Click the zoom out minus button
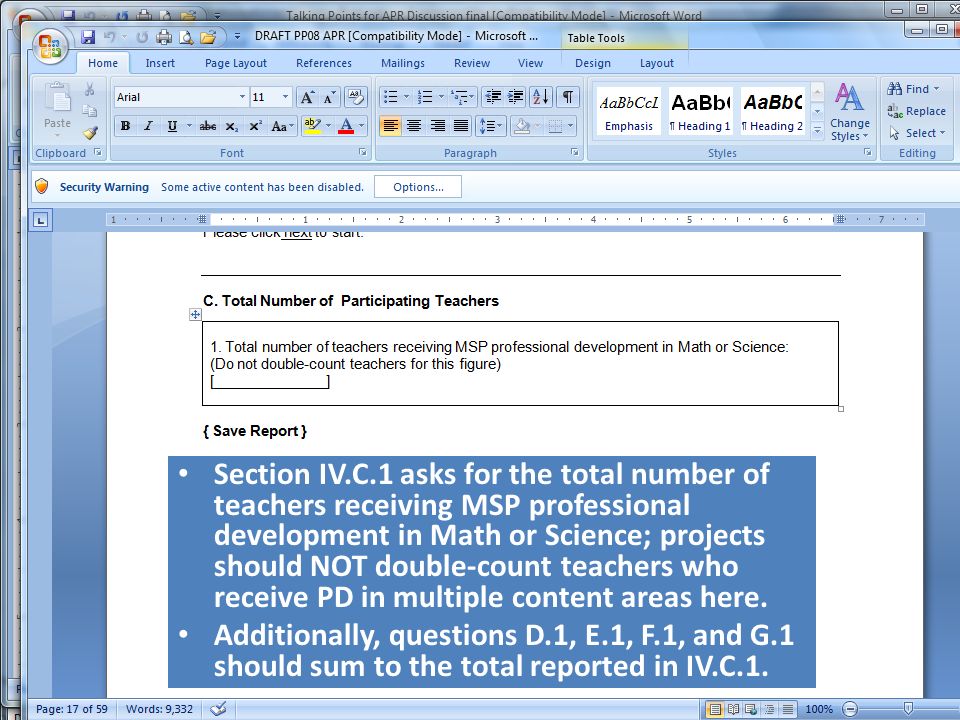The image size is (960, 720). point(850,710)
